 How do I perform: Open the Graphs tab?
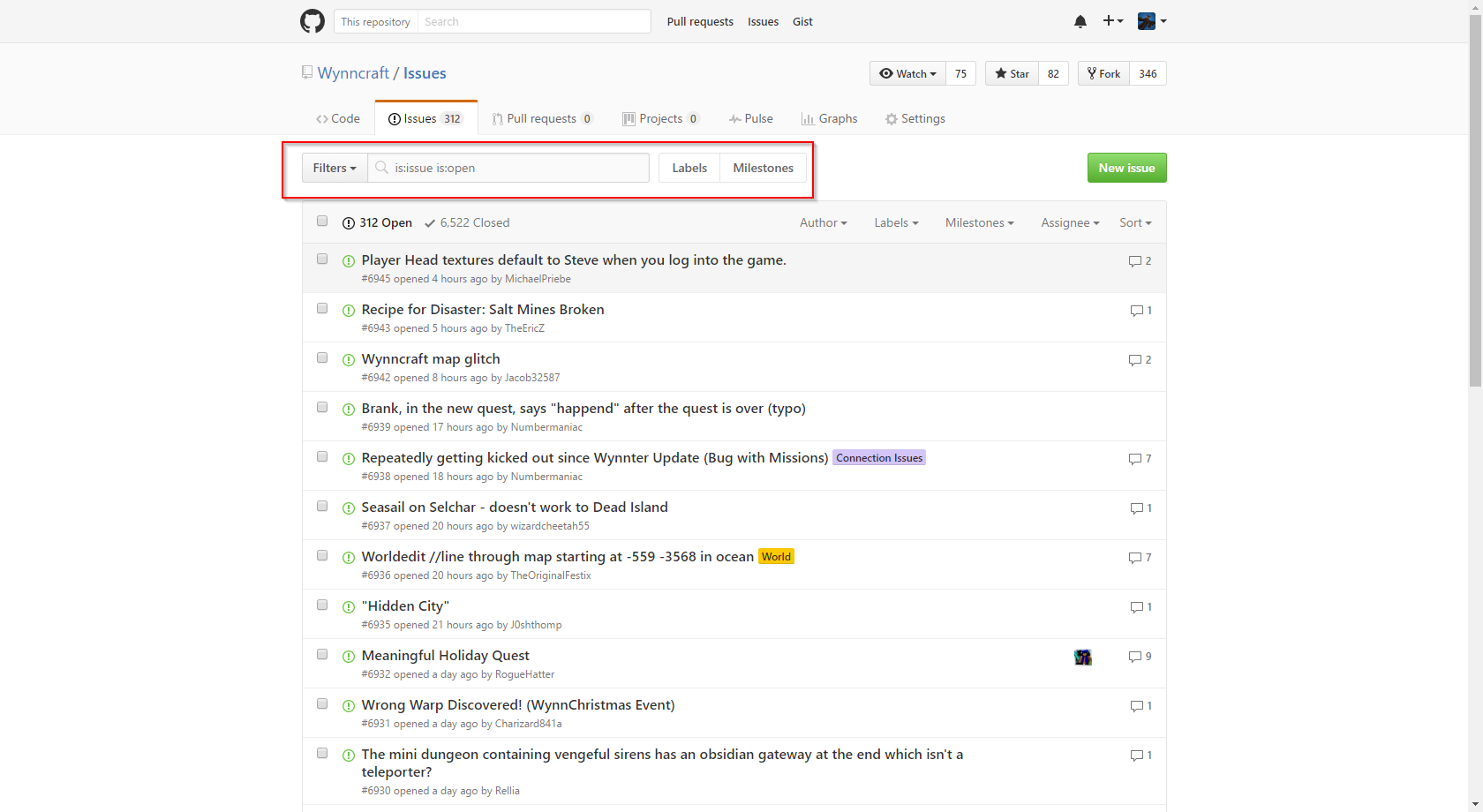830,118
